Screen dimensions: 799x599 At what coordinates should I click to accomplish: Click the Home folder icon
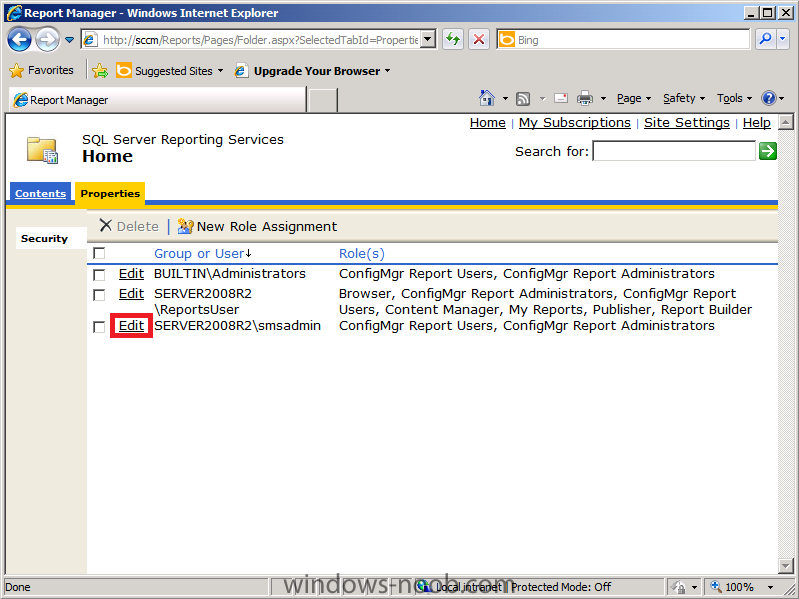[x=42, y=150]
